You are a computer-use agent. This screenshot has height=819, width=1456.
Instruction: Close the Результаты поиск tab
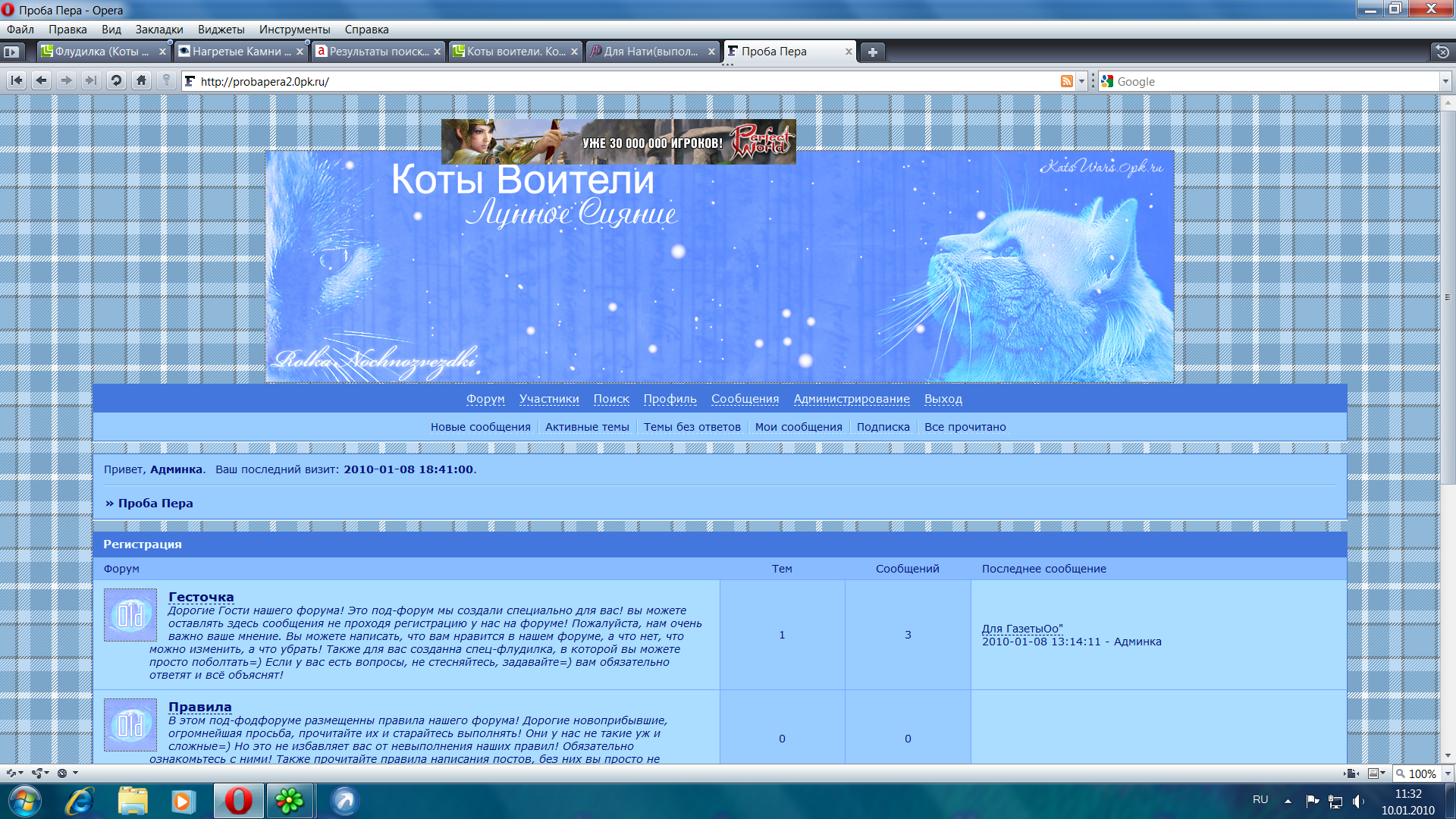click(x=437, y=52)
